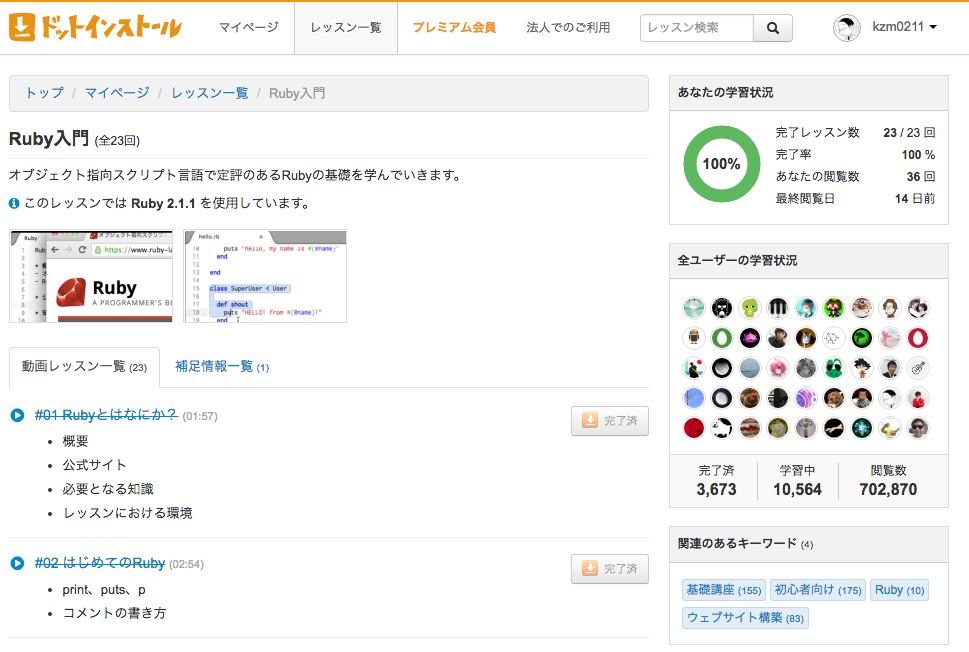Click the bullet item コメントの書き方

tap(114, 612)
